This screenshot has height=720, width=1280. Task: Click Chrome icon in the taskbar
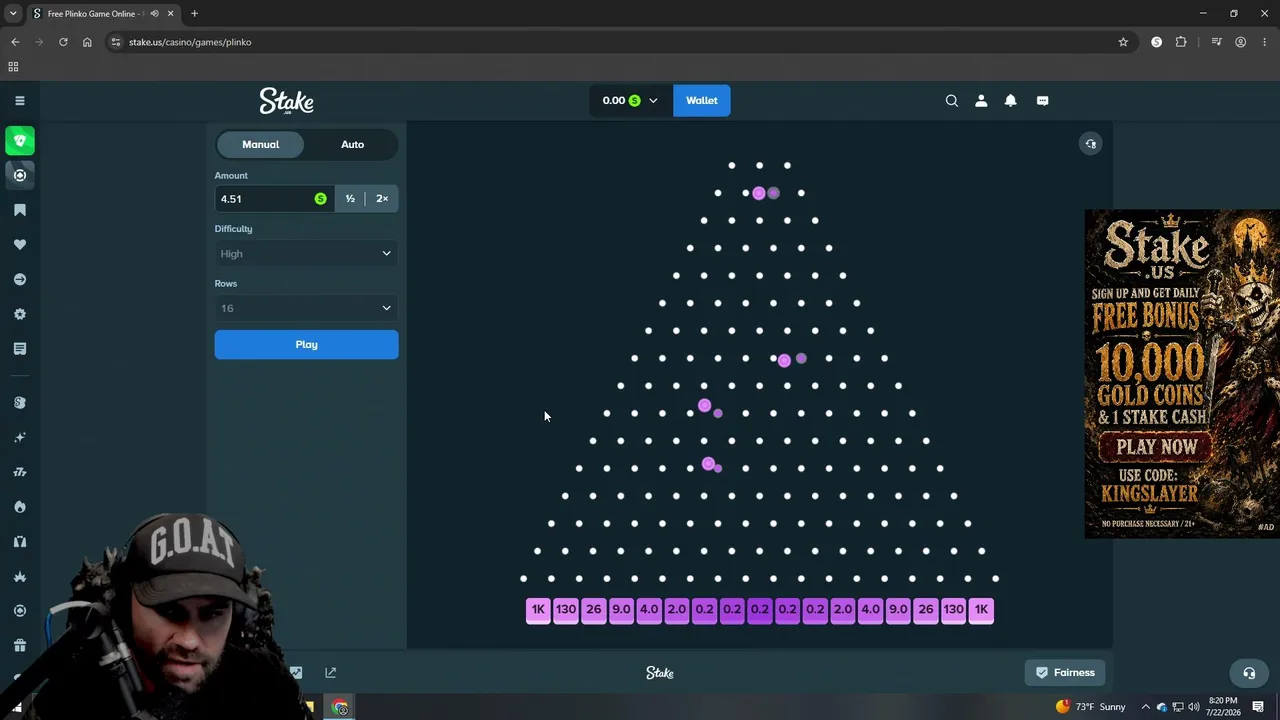pos(340,707)
